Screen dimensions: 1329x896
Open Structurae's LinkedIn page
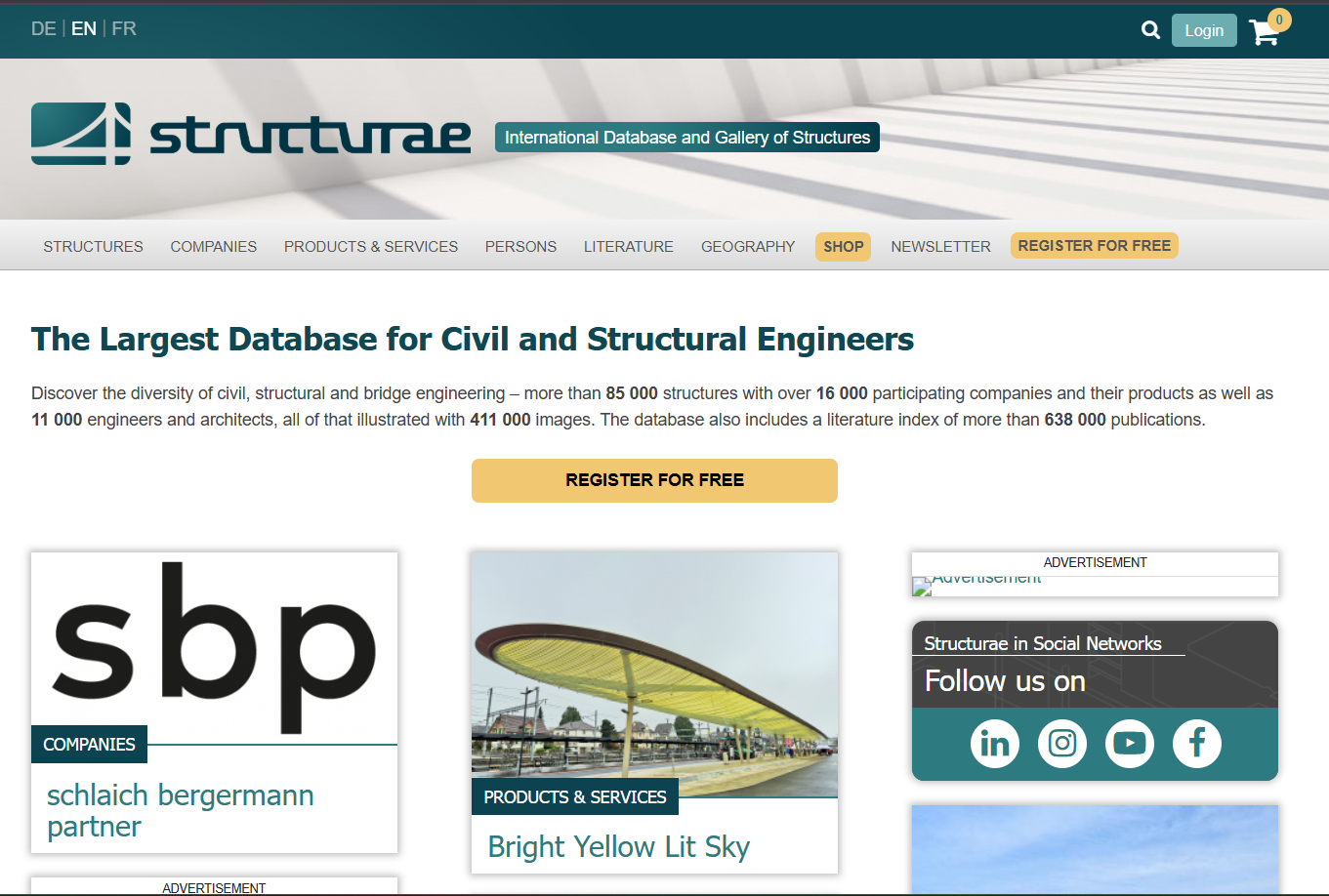point(994,744)
